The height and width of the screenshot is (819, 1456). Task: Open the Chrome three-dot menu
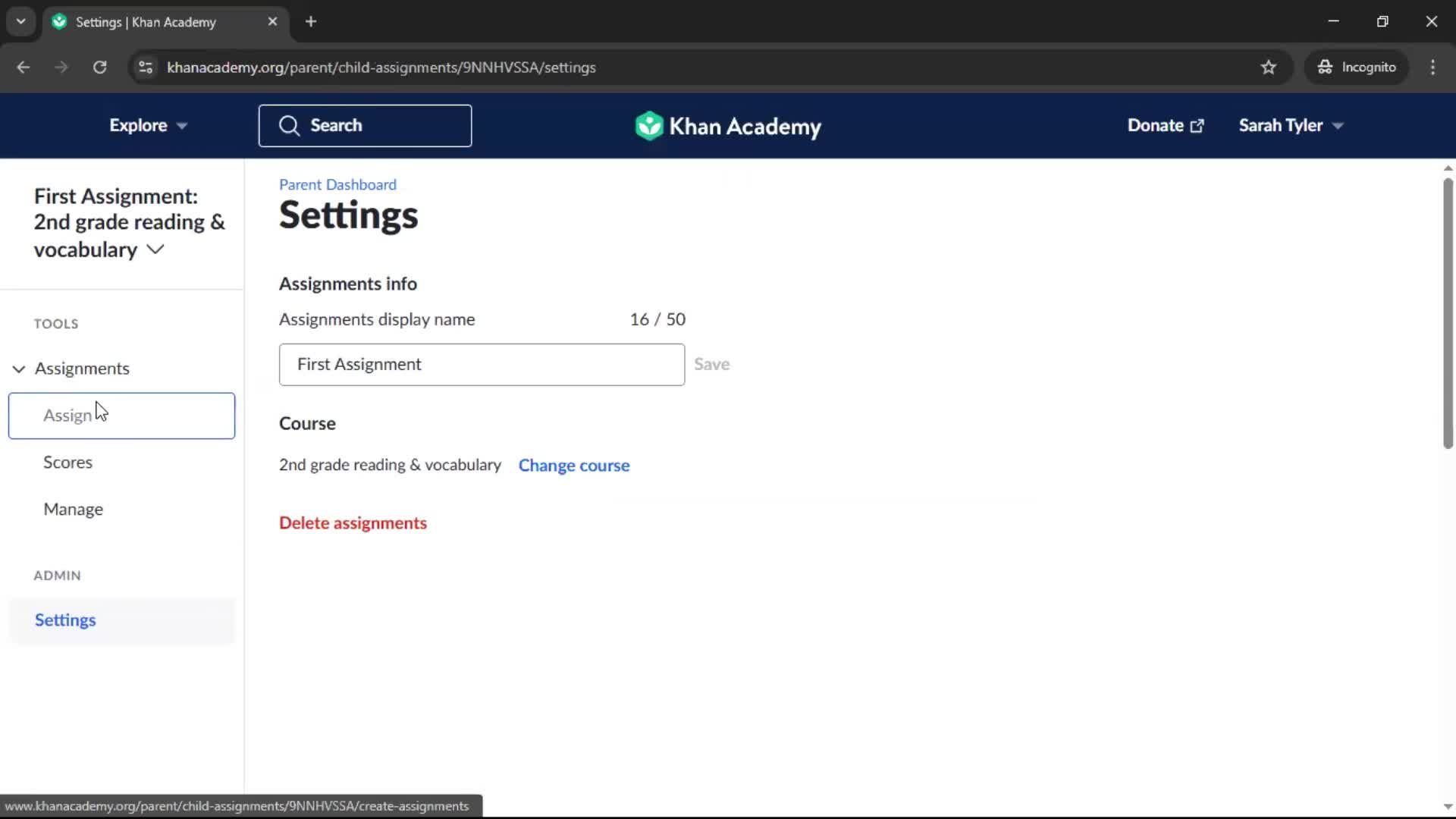(1432, 67)
